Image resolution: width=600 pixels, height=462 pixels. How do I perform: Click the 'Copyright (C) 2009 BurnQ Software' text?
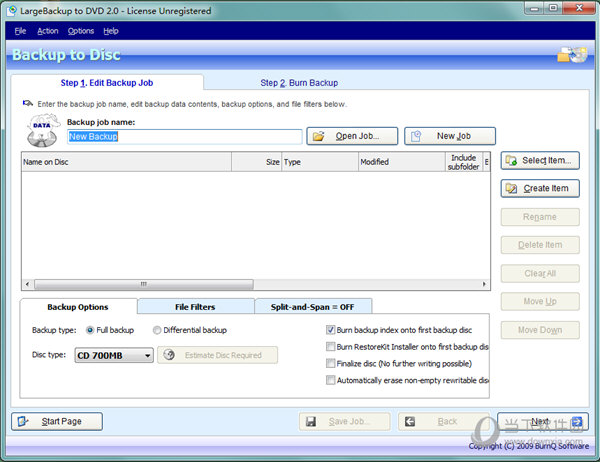point(529,446)
